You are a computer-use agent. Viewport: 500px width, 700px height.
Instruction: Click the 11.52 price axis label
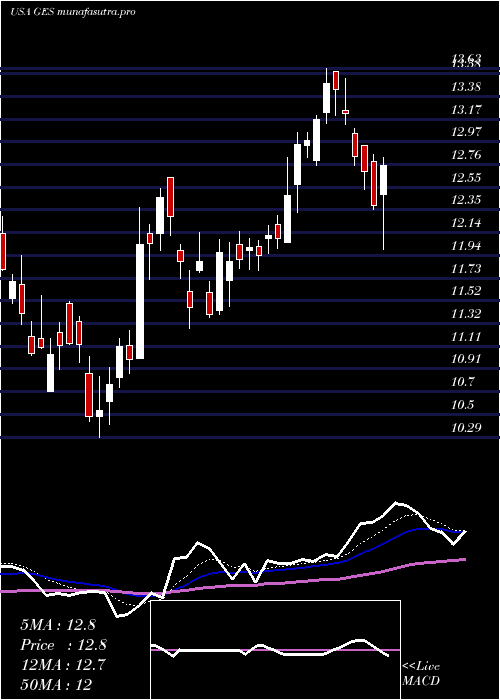466,291
